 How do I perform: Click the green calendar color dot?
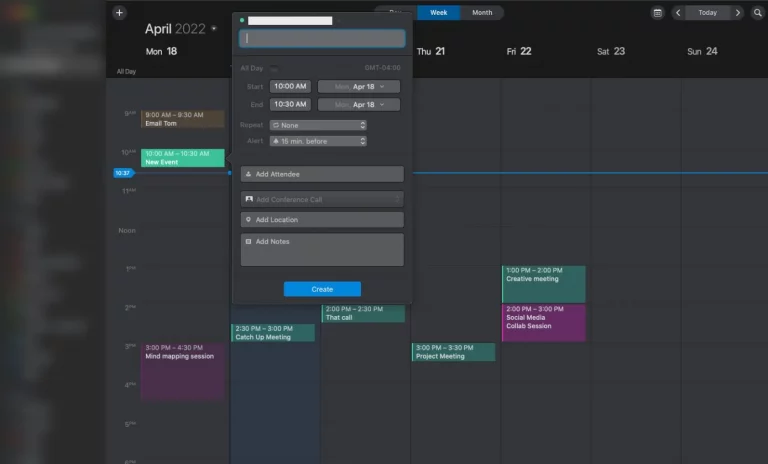click(x=242, y=19)
